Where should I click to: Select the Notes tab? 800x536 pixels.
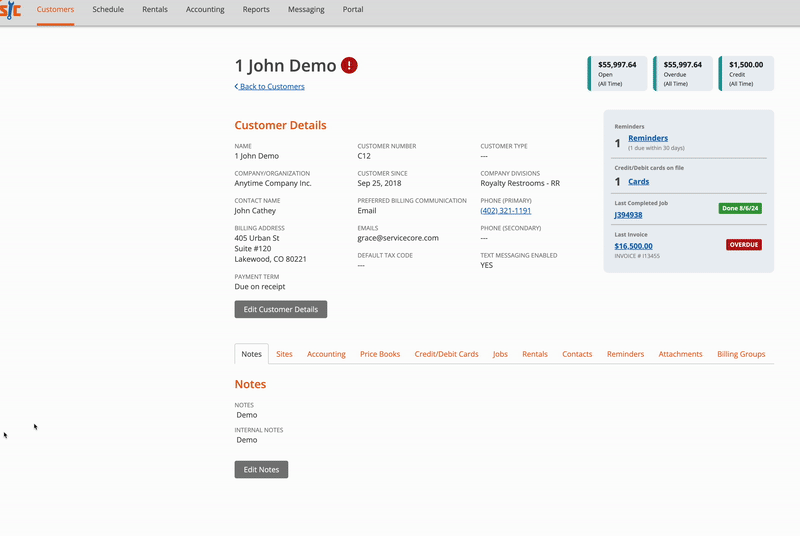pyautogui.click(x=252, y=354)
